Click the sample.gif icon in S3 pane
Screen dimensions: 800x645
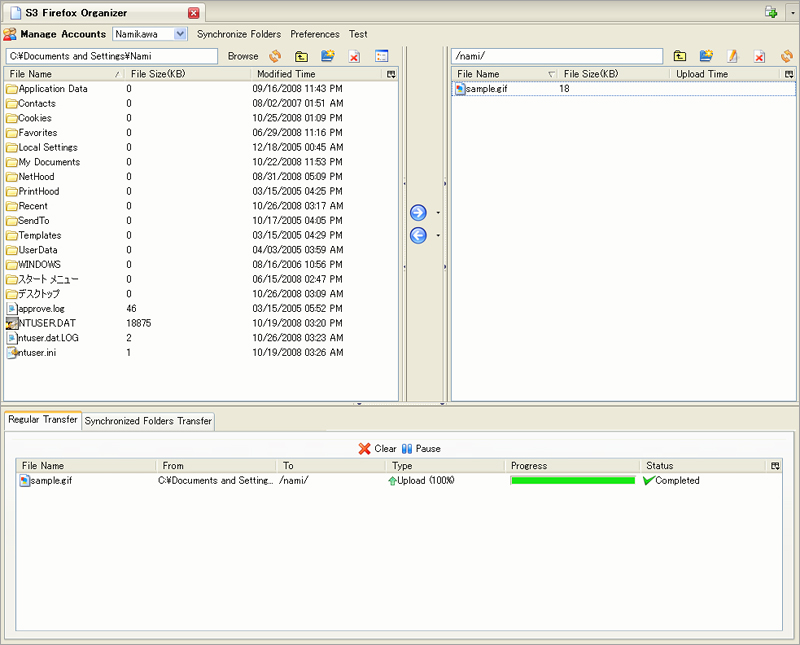[460, 89]
